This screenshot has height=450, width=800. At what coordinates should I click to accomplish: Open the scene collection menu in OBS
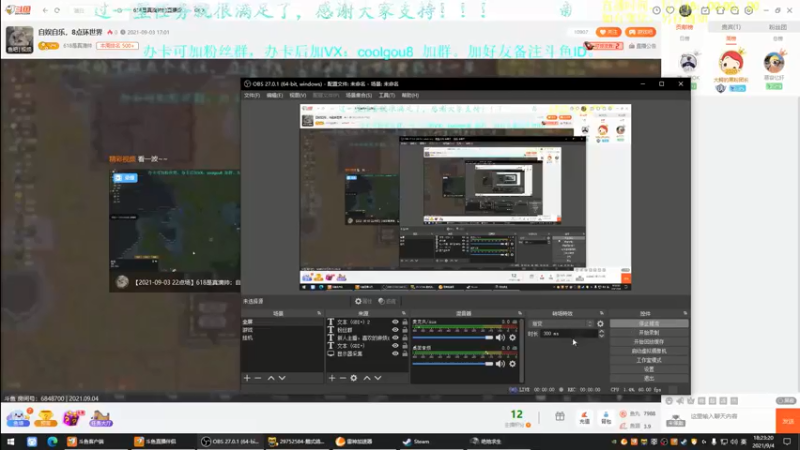(359, 95)
